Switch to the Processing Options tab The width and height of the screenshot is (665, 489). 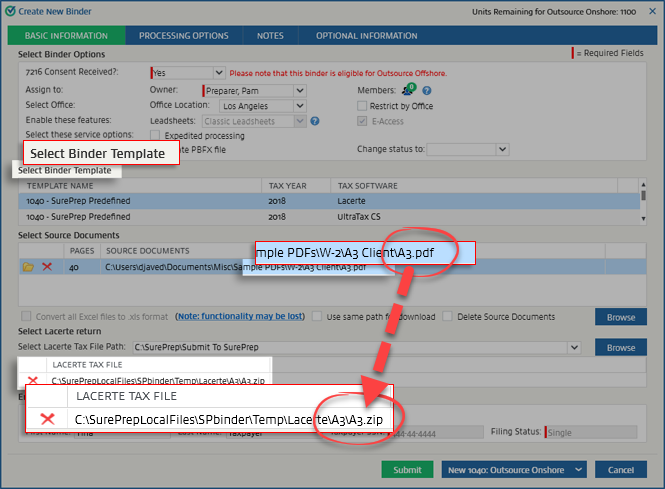pos(183,35)
